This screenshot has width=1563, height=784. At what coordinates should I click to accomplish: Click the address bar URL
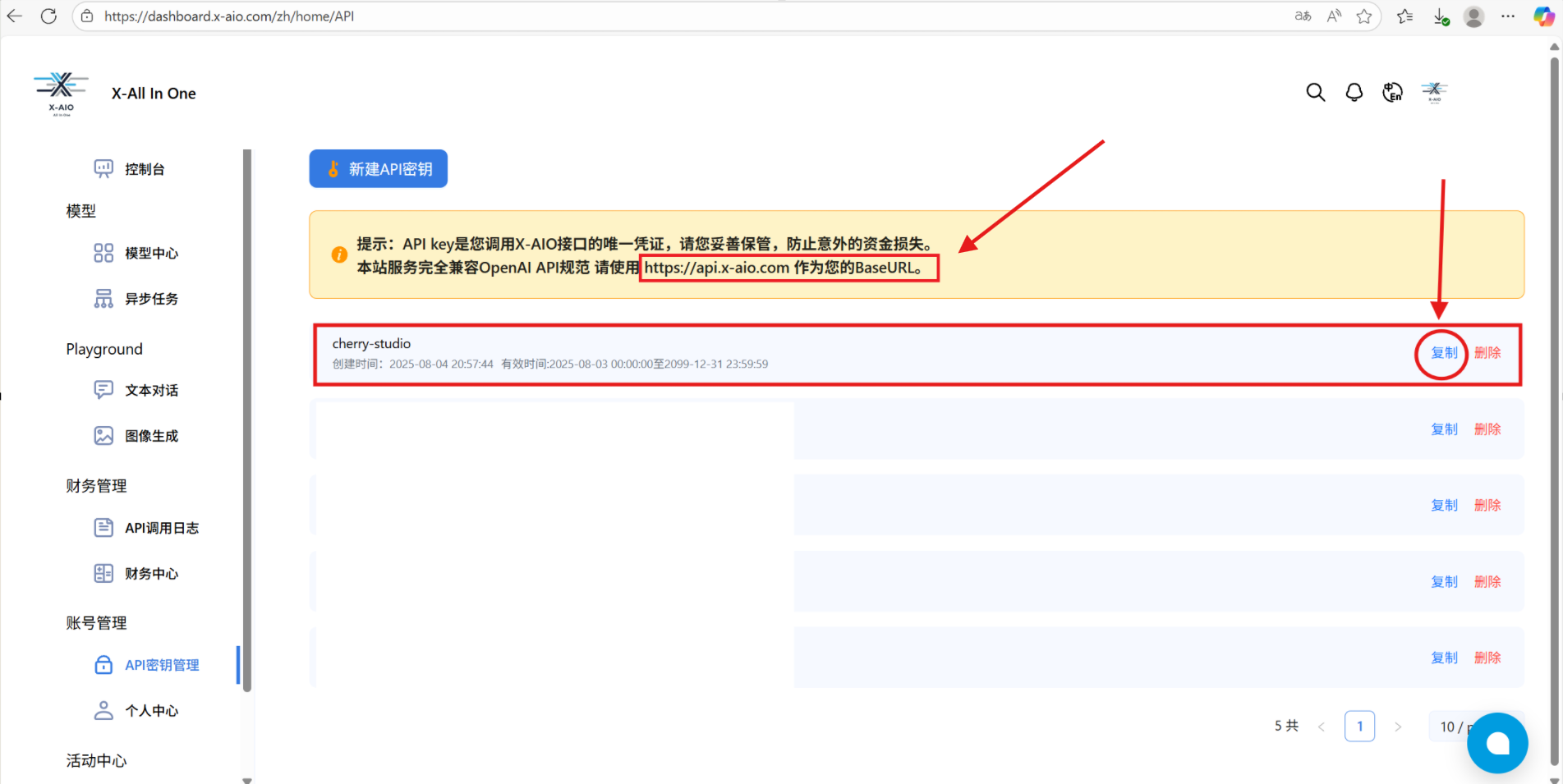[x=229, y=16]
